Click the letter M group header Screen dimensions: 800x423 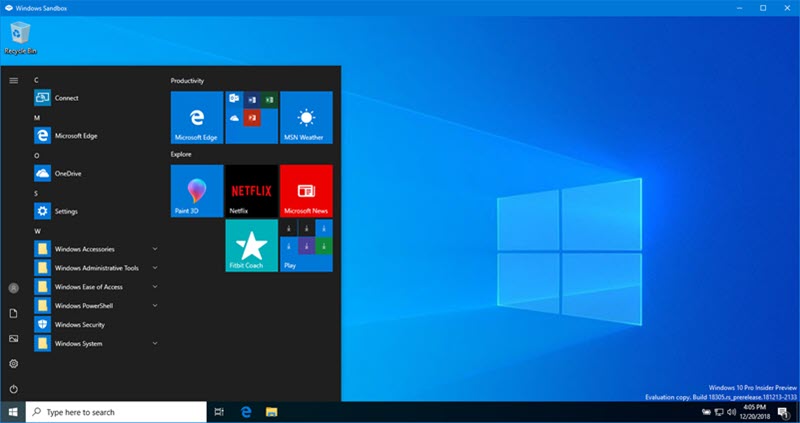coord(37,118)
